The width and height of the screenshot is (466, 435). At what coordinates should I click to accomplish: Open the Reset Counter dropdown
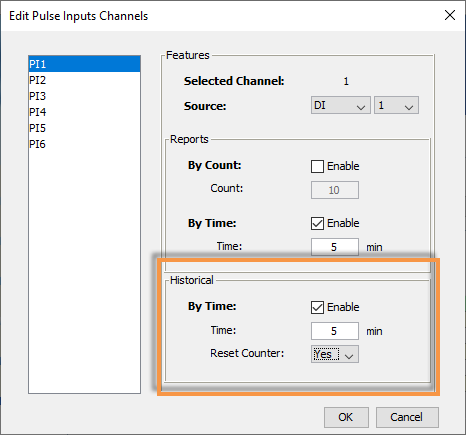point(335,354)
